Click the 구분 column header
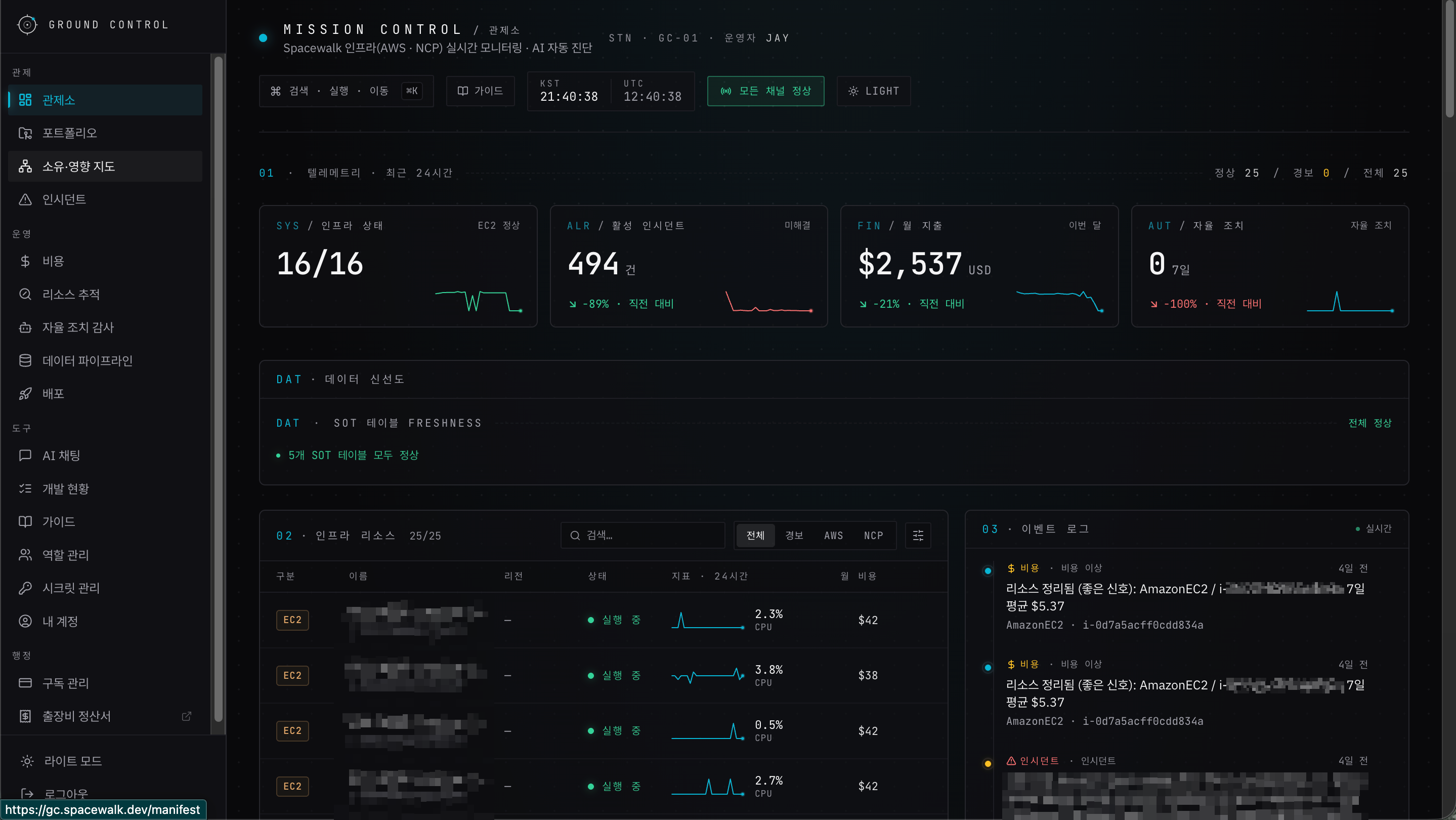The height and width of the screenshot is (820, 1456). point(285,576)
